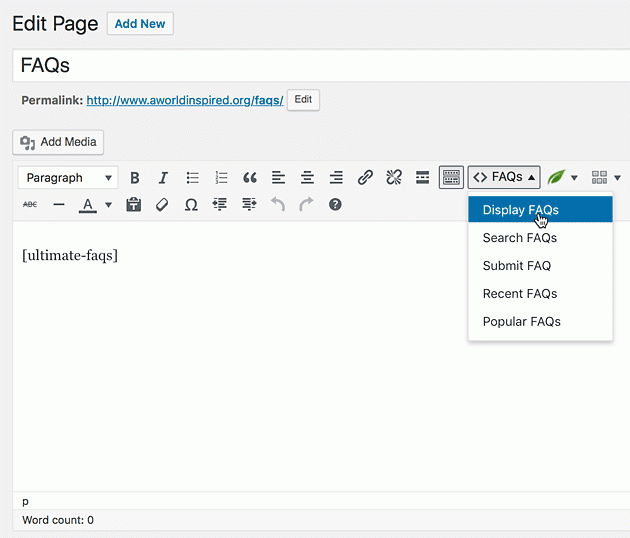The image size is (630, 538).
Task: Open special character Omega picker
Action: coord(191,205)
